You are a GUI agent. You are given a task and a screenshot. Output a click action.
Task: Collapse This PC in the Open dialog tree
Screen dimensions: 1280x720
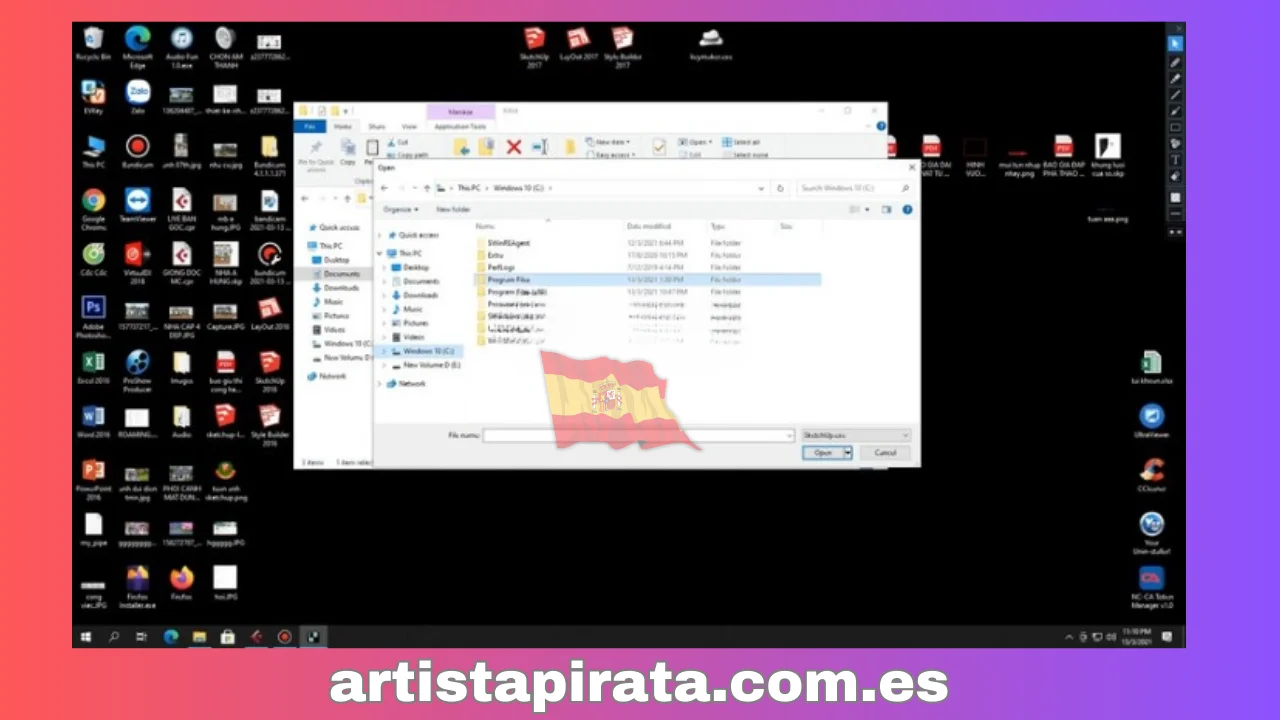pos(380,254)
